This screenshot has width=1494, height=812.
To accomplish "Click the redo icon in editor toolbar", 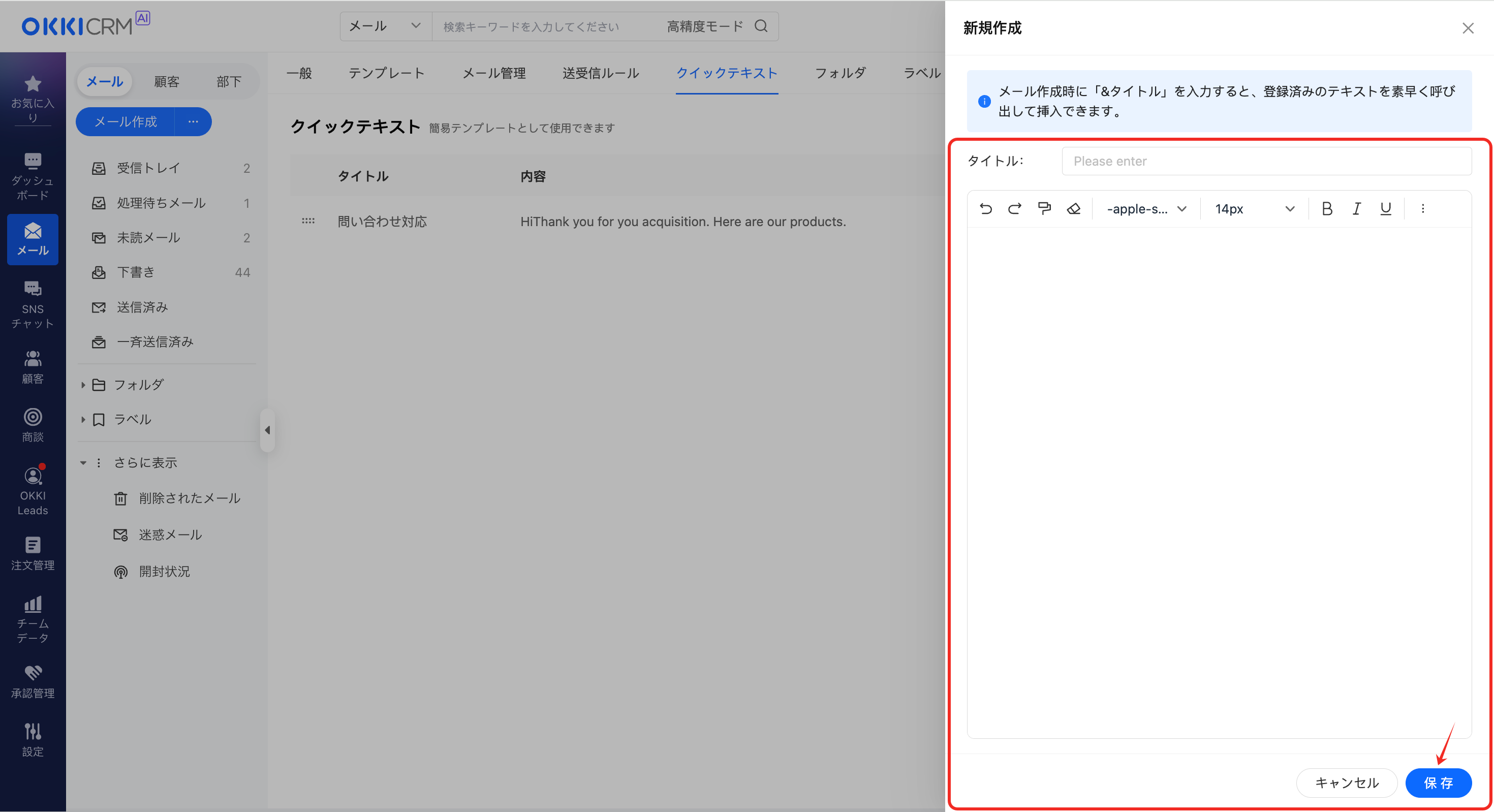I will coord(1014,209).
